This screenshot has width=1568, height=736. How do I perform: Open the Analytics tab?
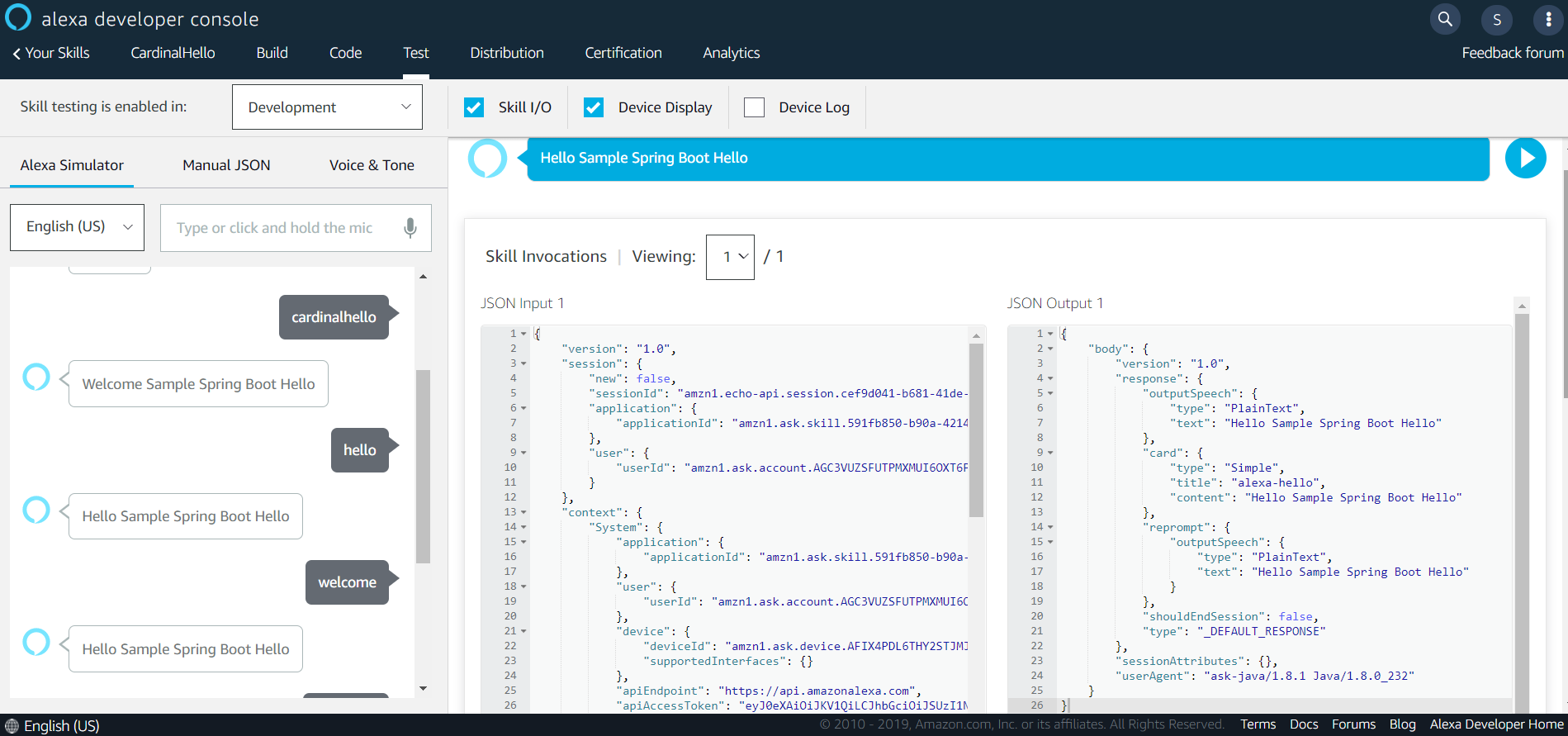tap(732, 53)
